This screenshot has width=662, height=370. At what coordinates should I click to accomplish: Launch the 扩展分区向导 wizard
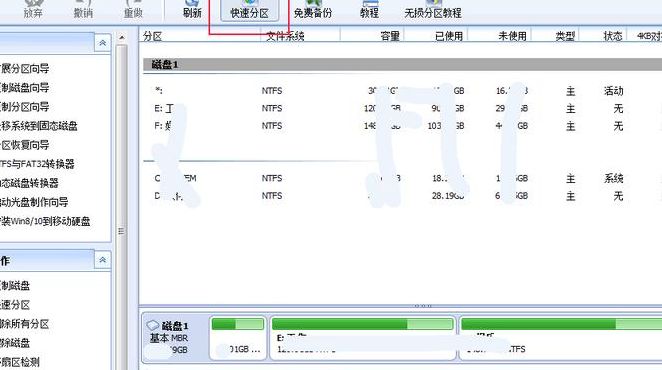click(x=24, y=68)
